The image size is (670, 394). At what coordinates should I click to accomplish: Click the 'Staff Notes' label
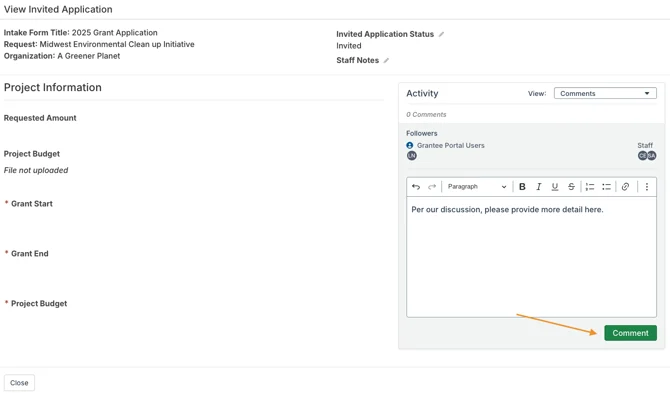[x=358, y=60]
